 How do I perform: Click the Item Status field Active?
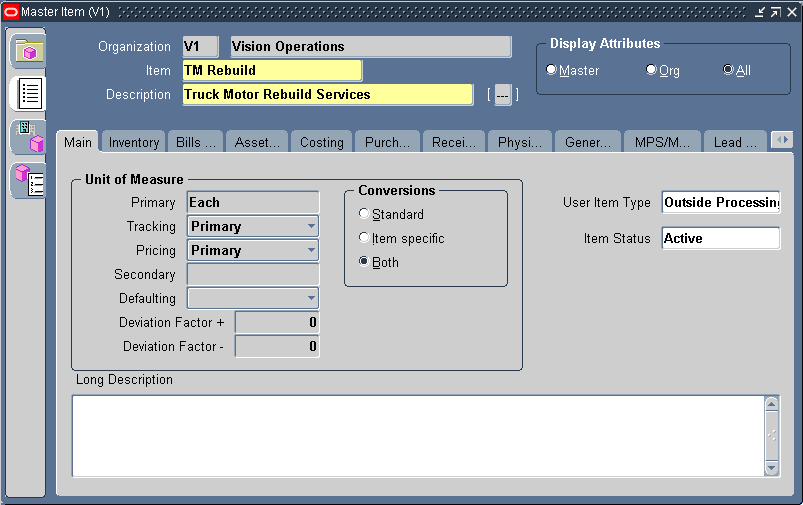point(721,238)
